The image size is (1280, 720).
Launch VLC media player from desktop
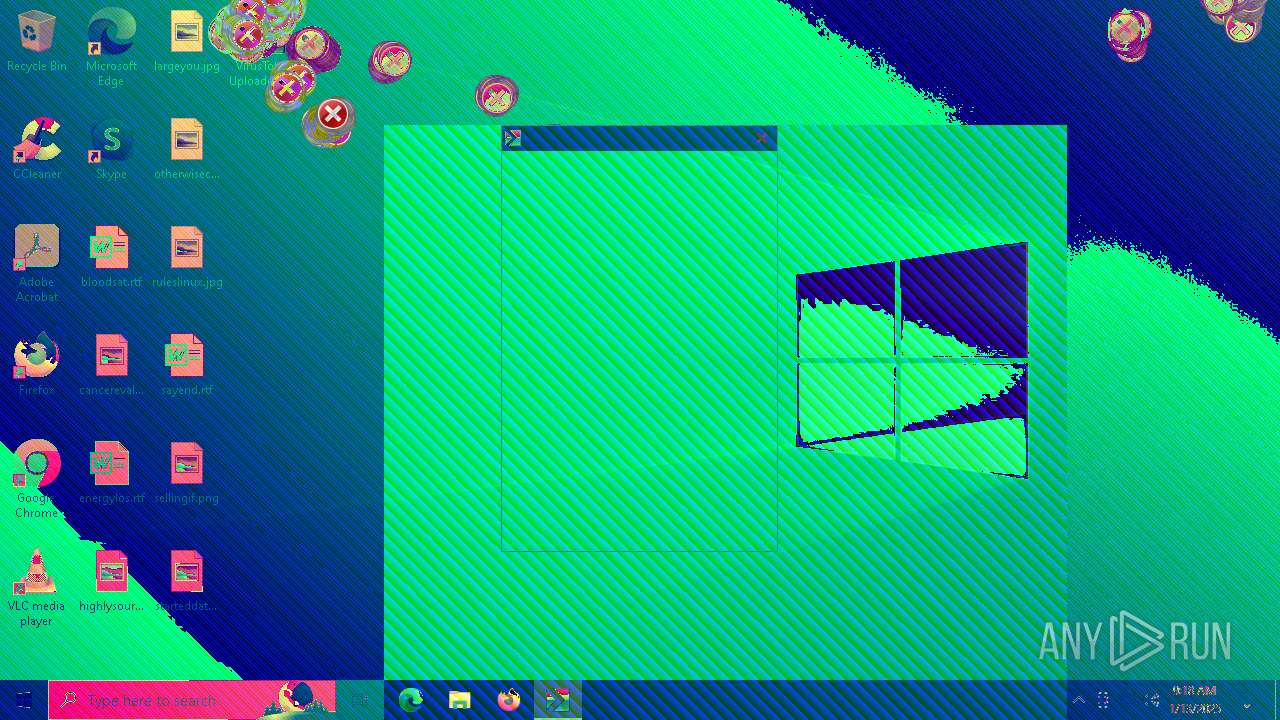tap(36, 588)
